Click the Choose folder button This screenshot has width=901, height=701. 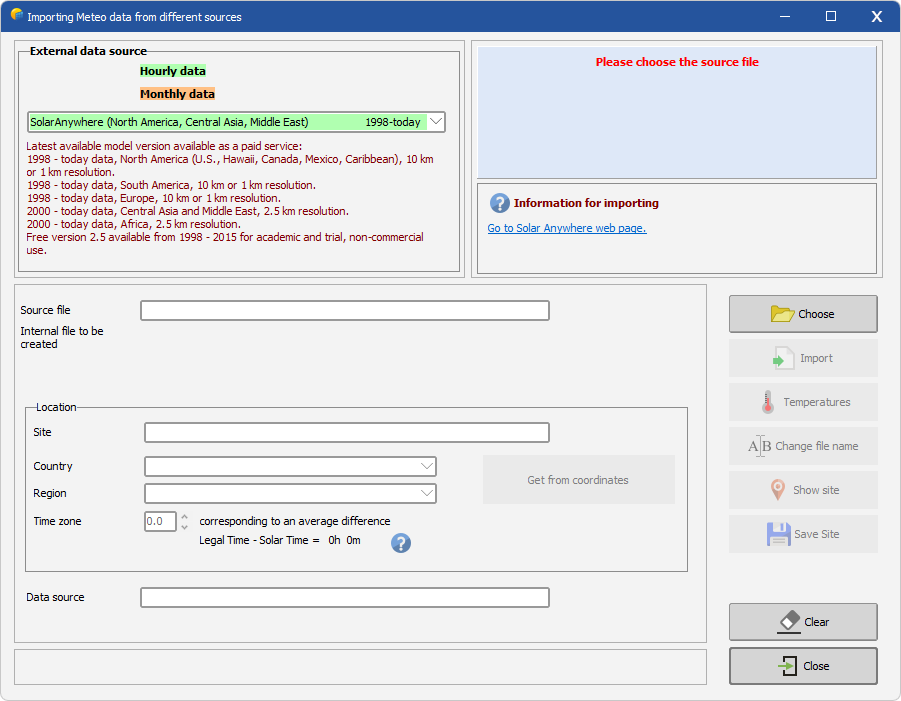coord(803,314)
